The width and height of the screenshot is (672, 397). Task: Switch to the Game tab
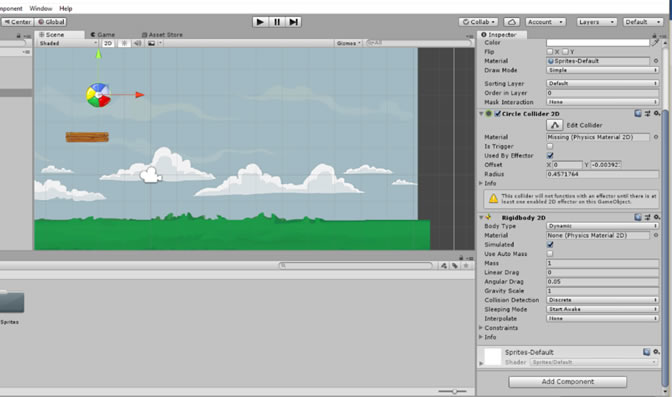[x=103, y=35]
